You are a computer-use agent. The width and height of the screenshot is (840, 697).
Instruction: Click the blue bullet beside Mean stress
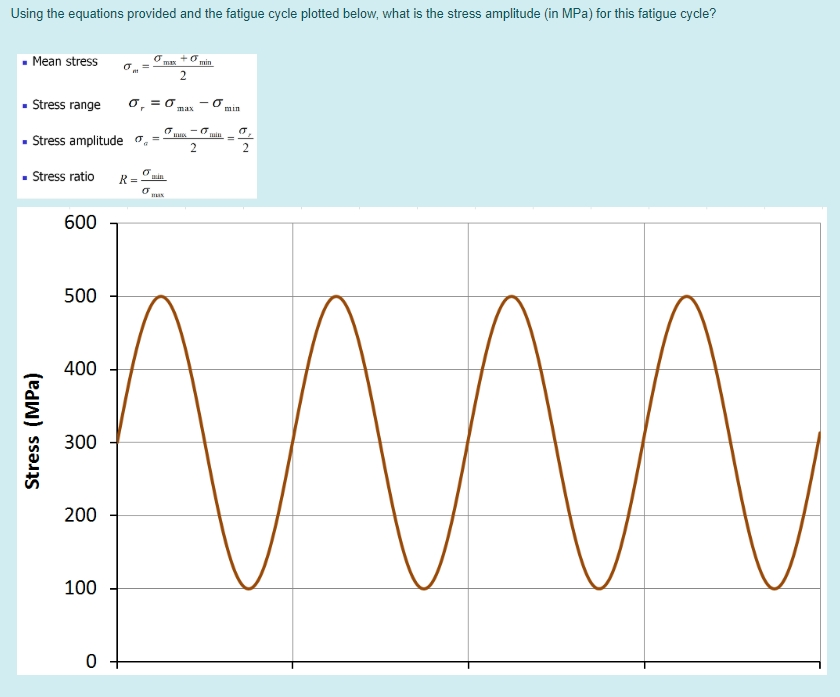pyautogui.click(x=24, y=61)
